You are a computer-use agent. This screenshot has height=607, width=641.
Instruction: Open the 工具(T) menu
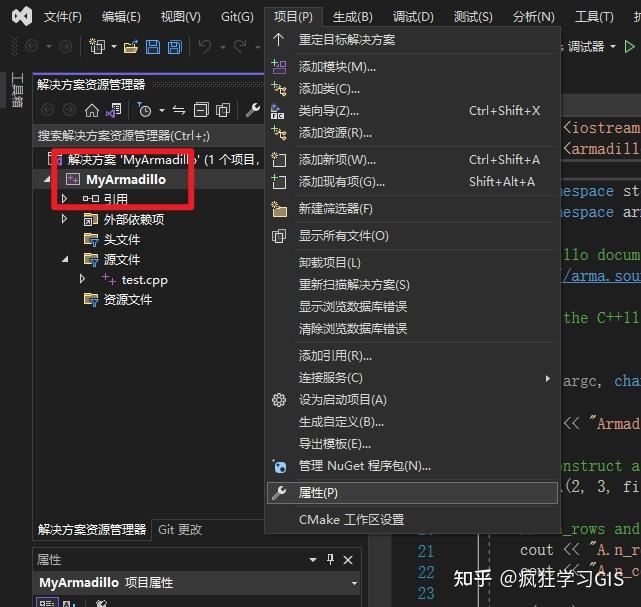[594, 17]
